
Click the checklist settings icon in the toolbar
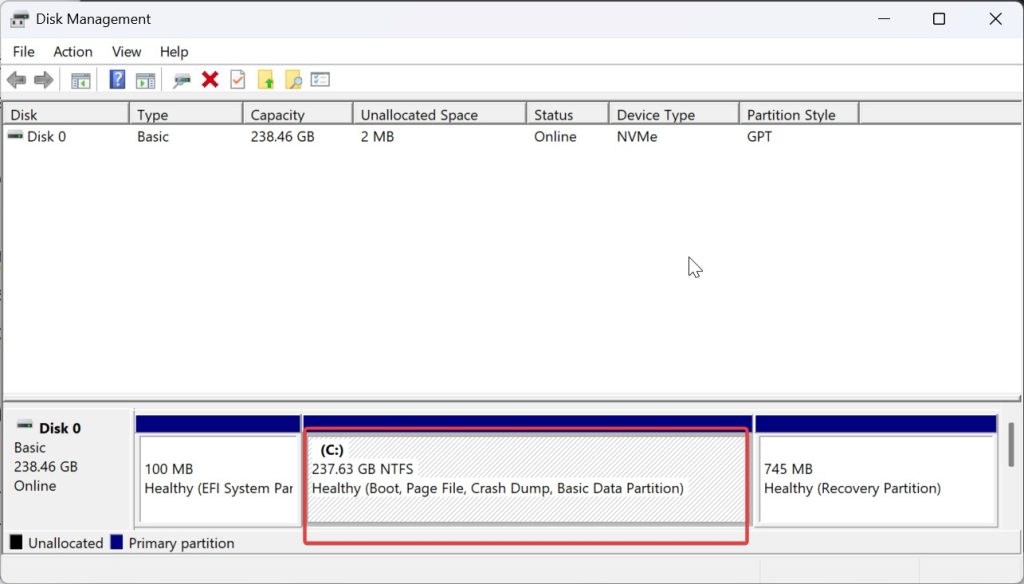pyautogui.click(x=320, y=80)
